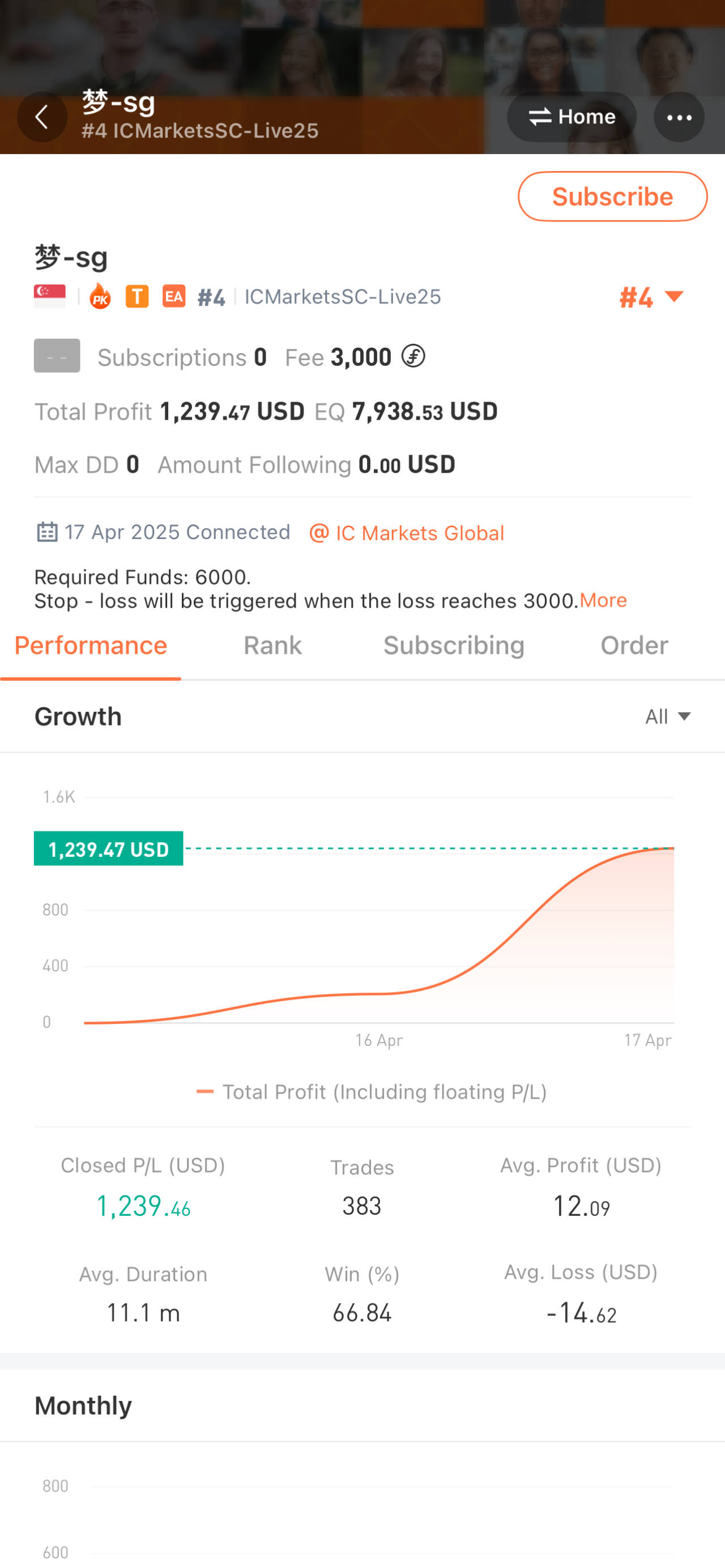Select the Order tab
The height and width of the screenshot is (1568, 725).
click(x=634, y=645)
